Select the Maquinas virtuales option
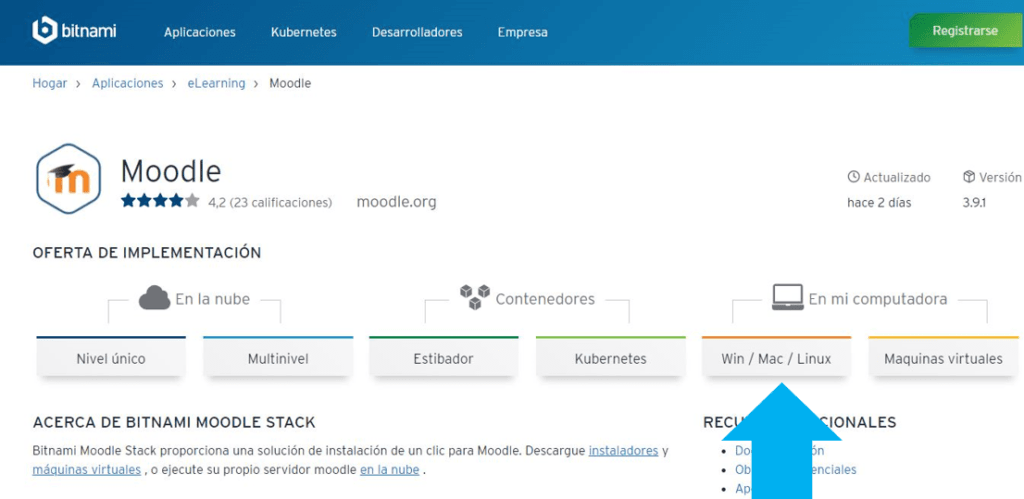 click(x=943, y=357)
